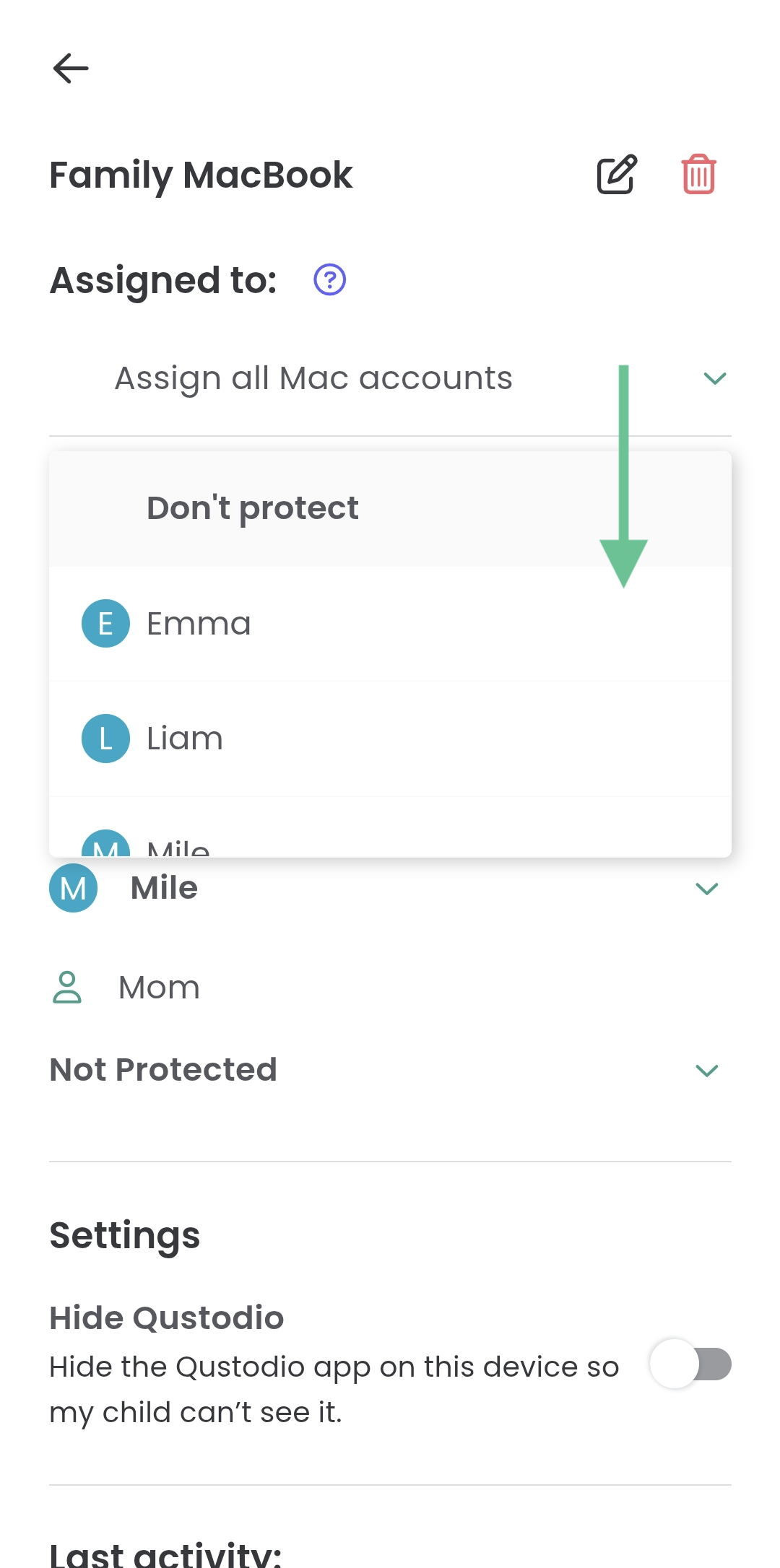Click the Assign all Mac accounts field

click(x=313, y=378)
